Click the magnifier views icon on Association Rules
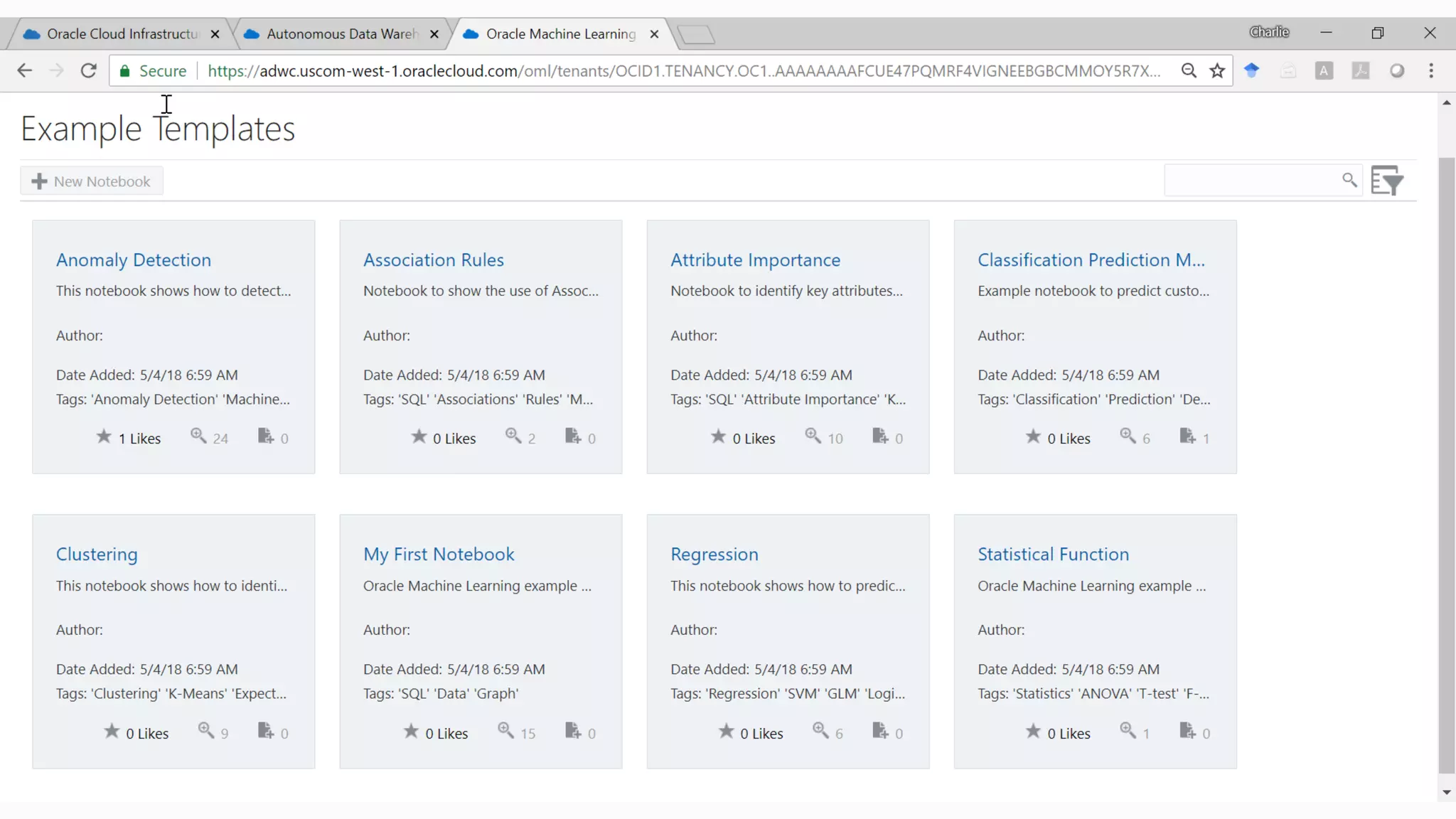This screenshot has height=819, width=1456. (513, 435)
